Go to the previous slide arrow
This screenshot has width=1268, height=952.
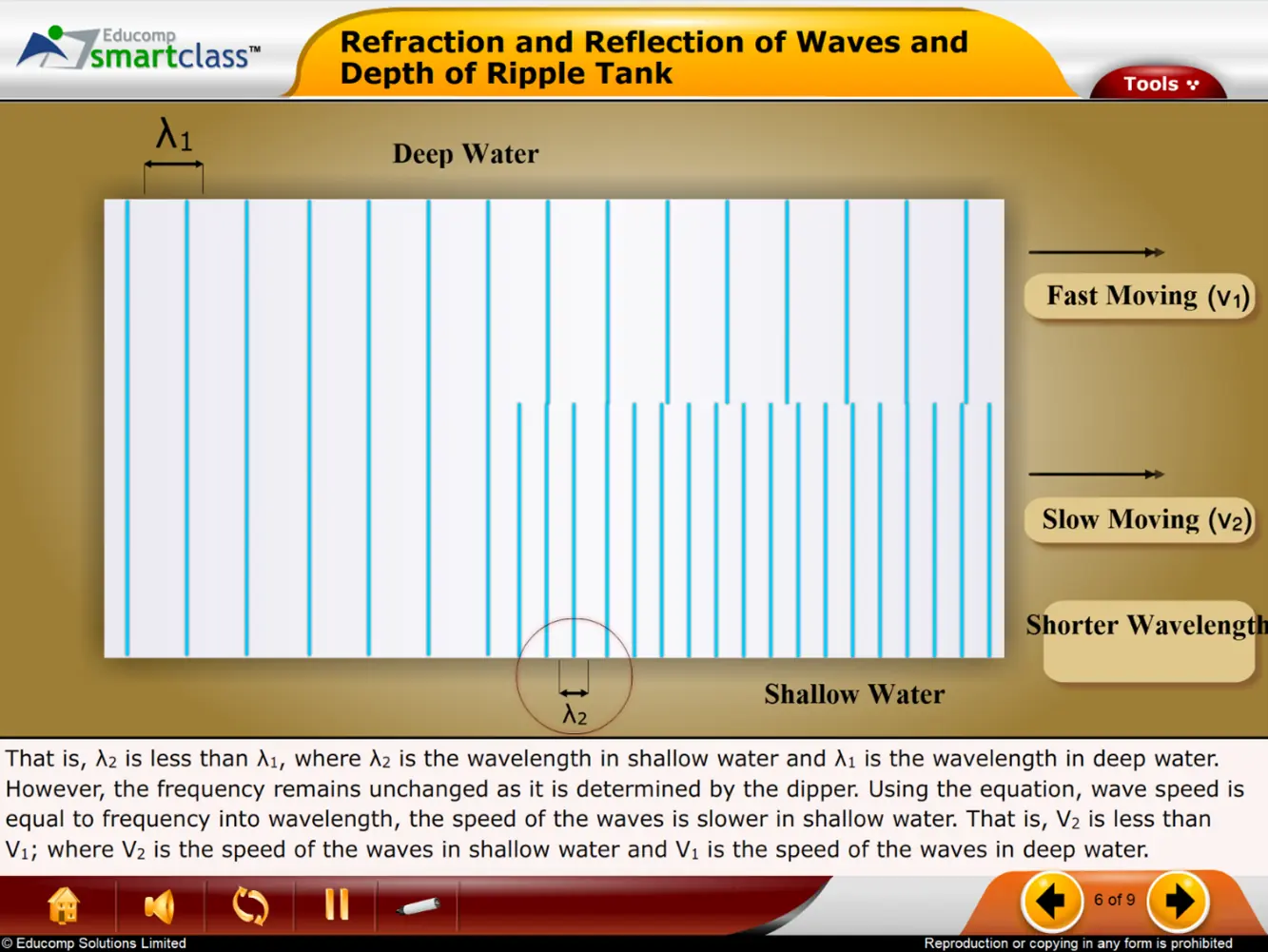pyautogui.click(x=1051, y=901)
